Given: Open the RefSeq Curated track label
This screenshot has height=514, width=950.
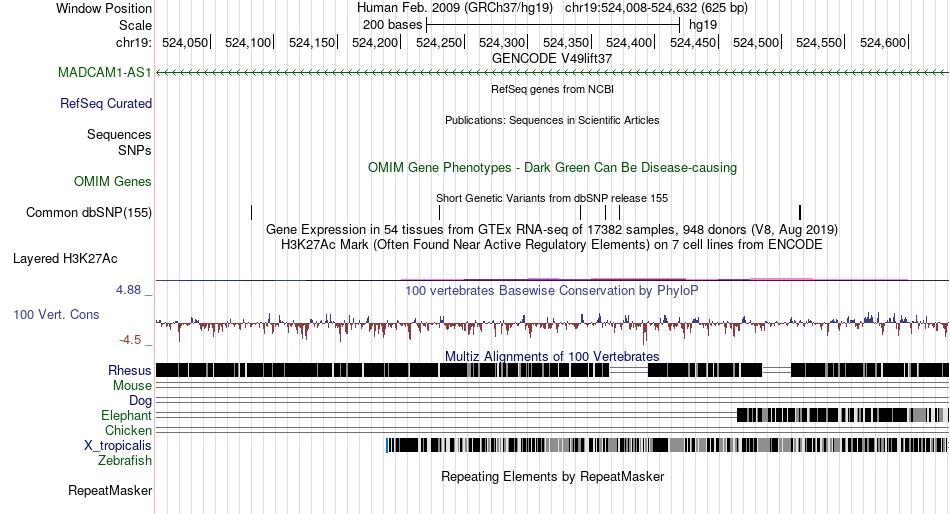Looking at the screenshot, I should [x=106, y=104].
